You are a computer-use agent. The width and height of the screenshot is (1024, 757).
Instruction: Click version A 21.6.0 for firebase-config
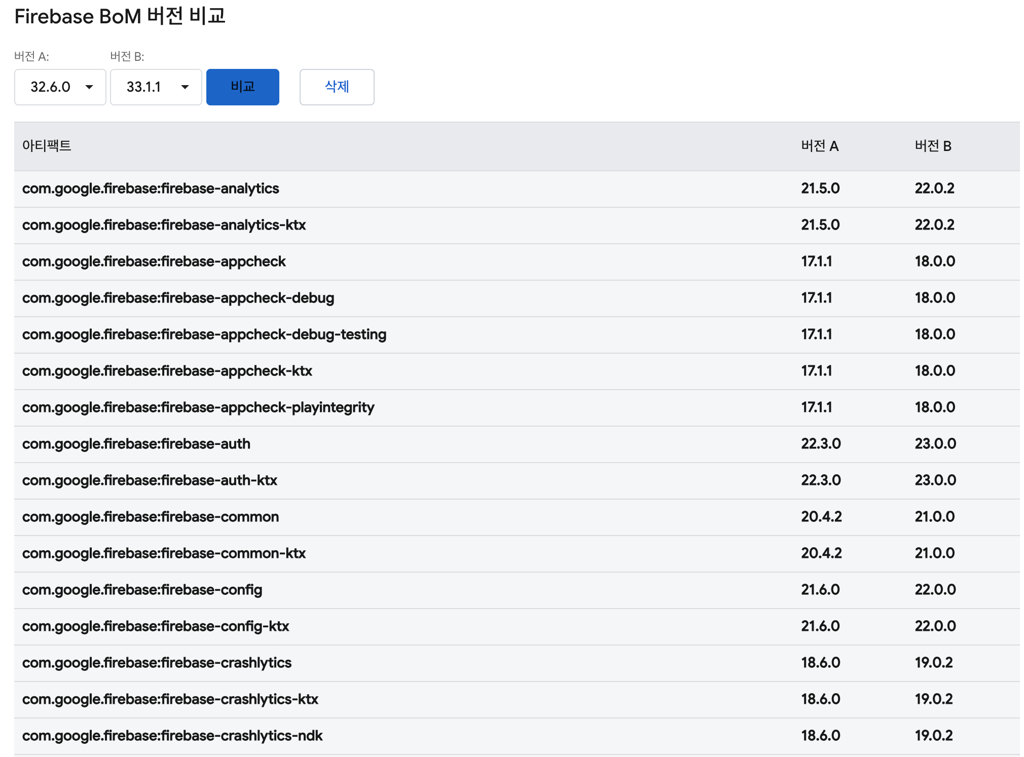coord(820,590)
